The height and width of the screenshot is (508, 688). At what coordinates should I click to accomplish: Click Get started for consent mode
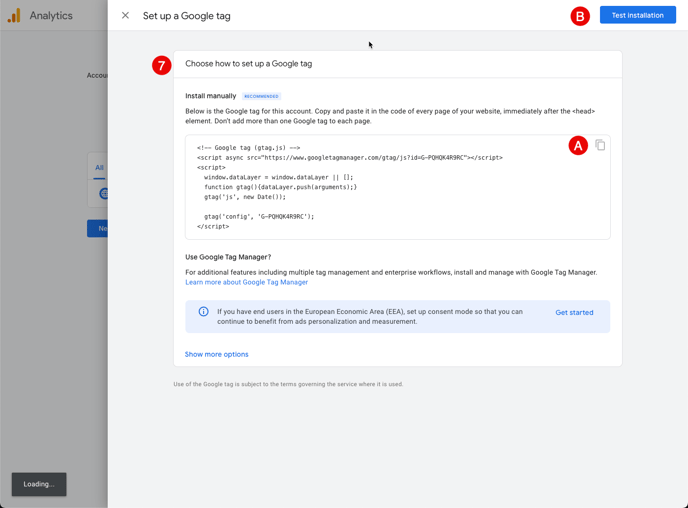[574, 312]
